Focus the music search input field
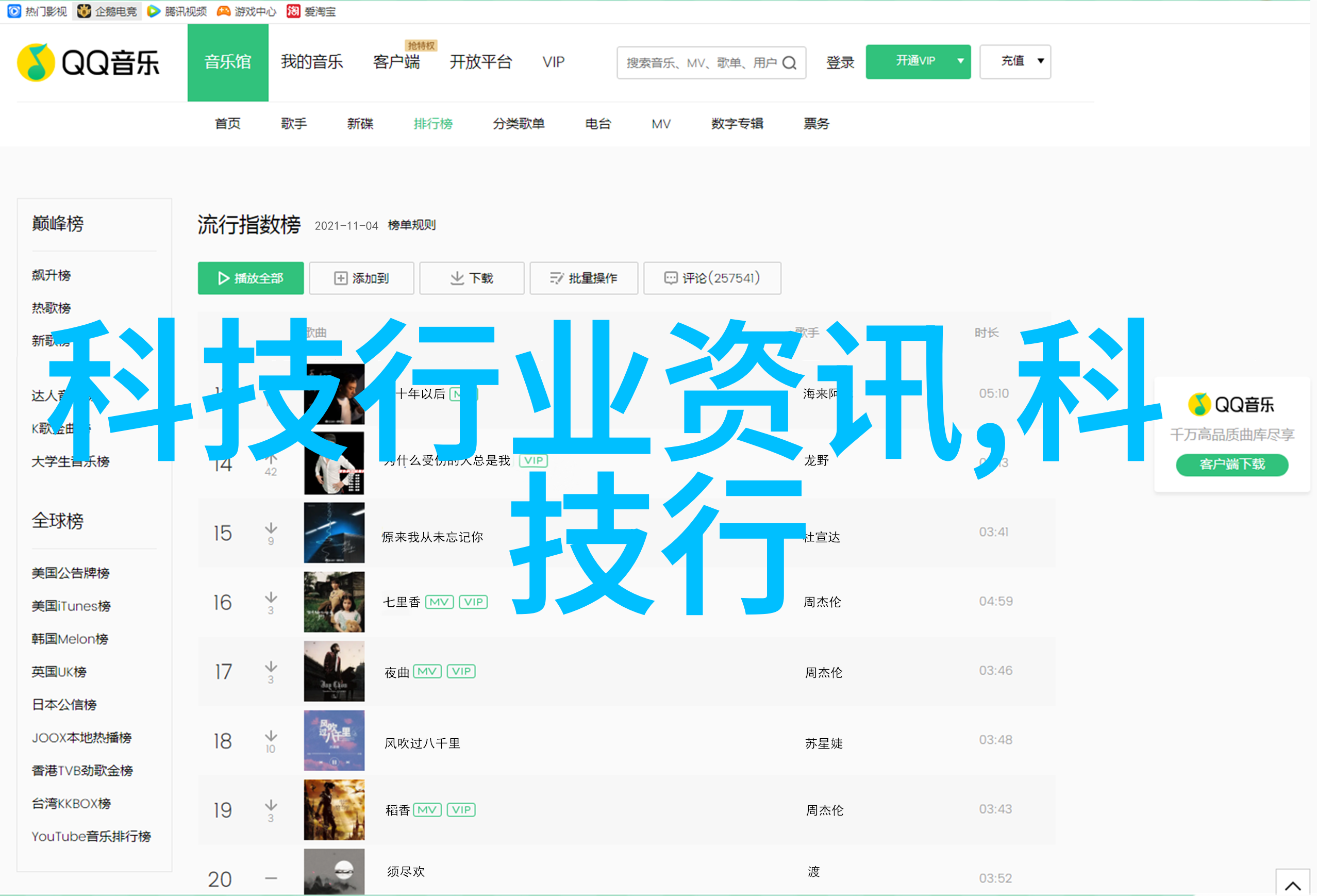 700,63
